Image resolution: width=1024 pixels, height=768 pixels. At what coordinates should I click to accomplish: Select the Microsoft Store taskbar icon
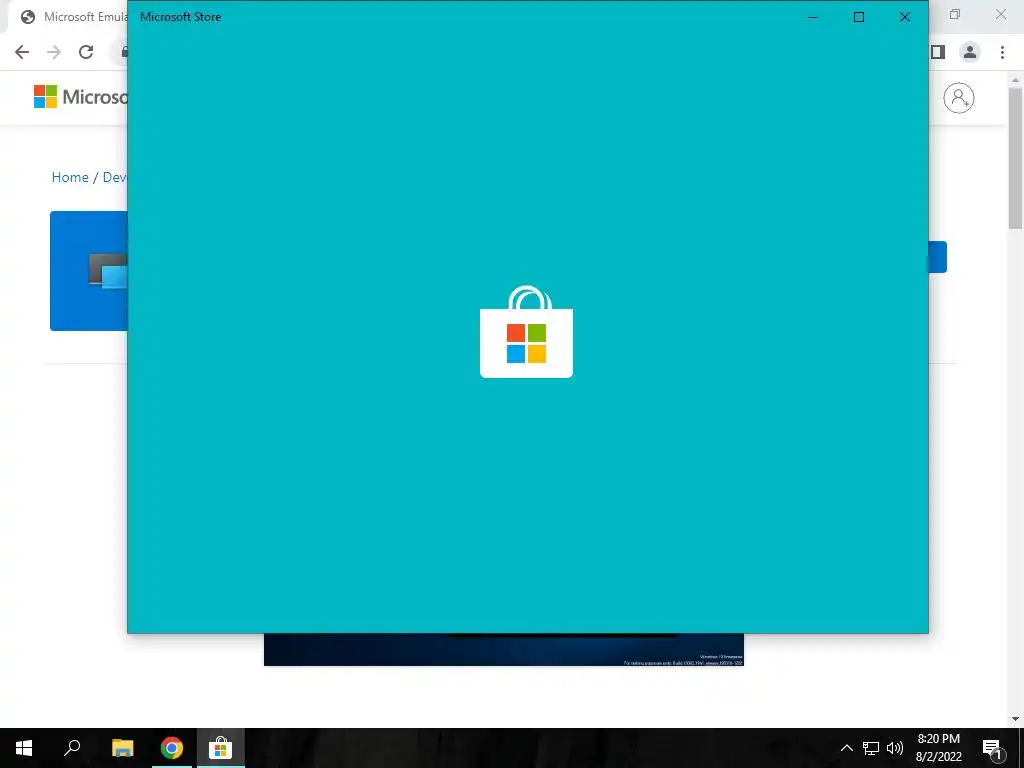[x=221, y=748]
